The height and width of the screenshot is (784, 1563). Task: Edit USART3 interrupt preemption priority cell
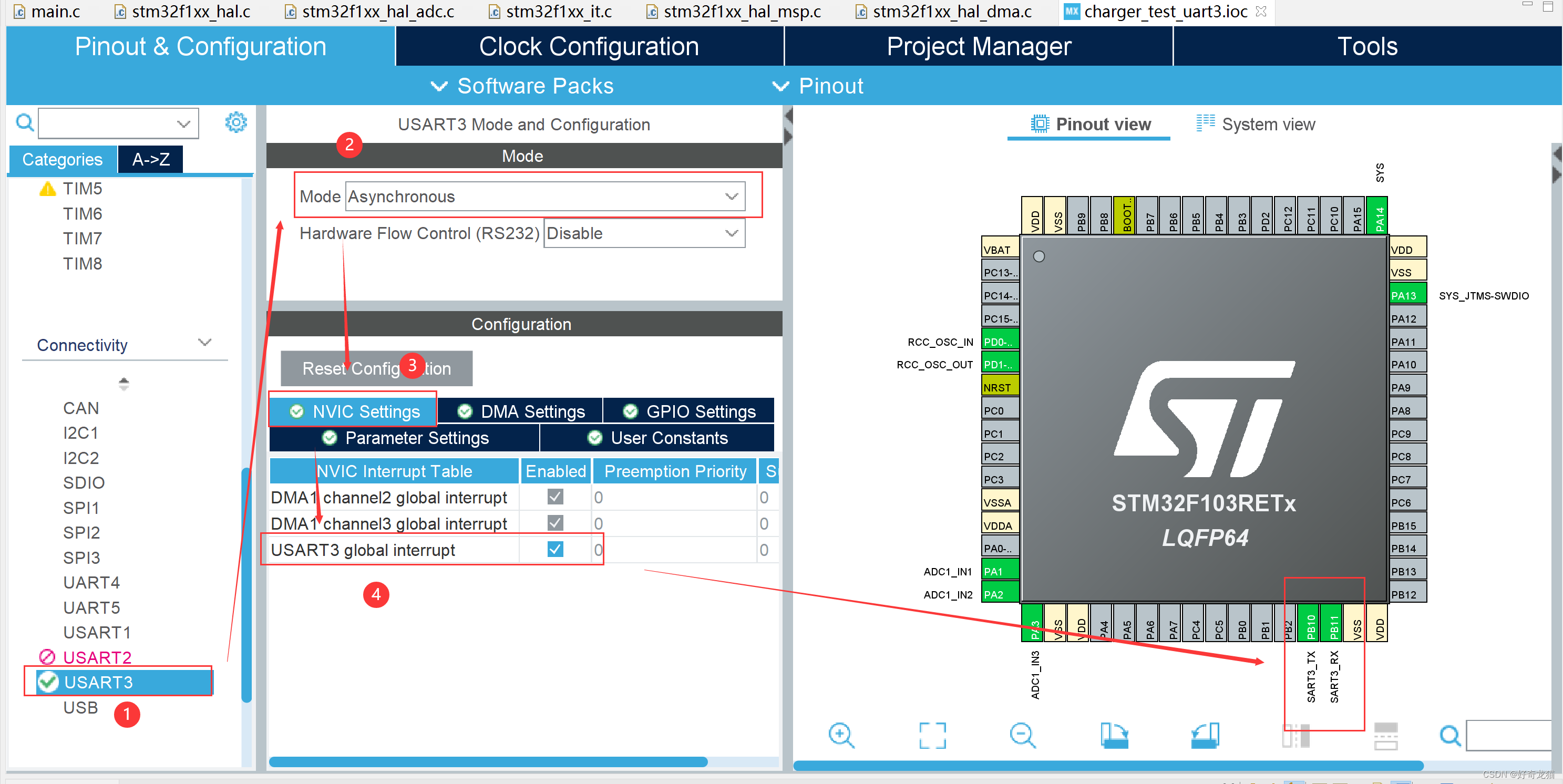674,550
